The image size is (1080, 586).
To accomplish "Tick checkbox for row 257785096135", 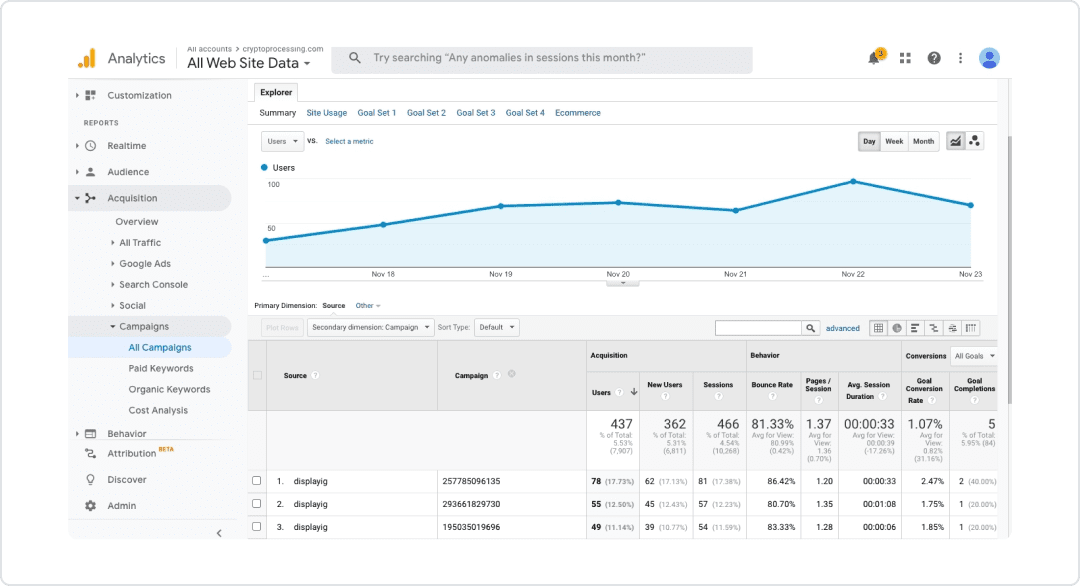I will [x=256, y=481].
